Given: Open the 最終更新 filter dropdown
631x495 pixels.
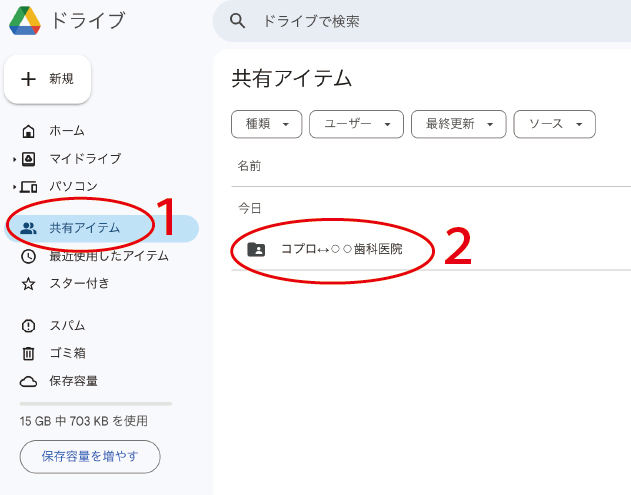Looking at the screenshot, I should [459, 124].
